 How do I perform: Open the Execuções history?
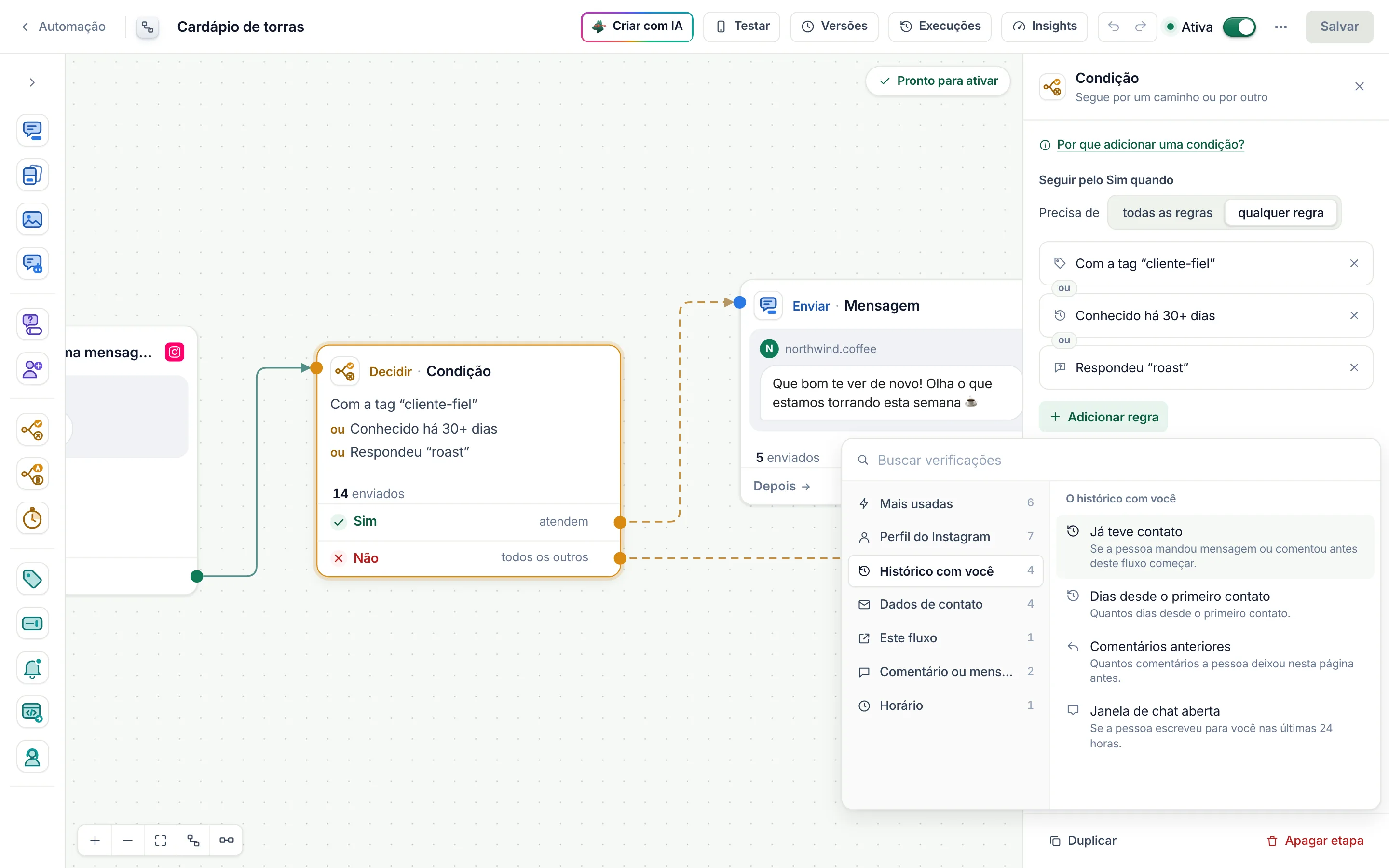click(940, 27)
